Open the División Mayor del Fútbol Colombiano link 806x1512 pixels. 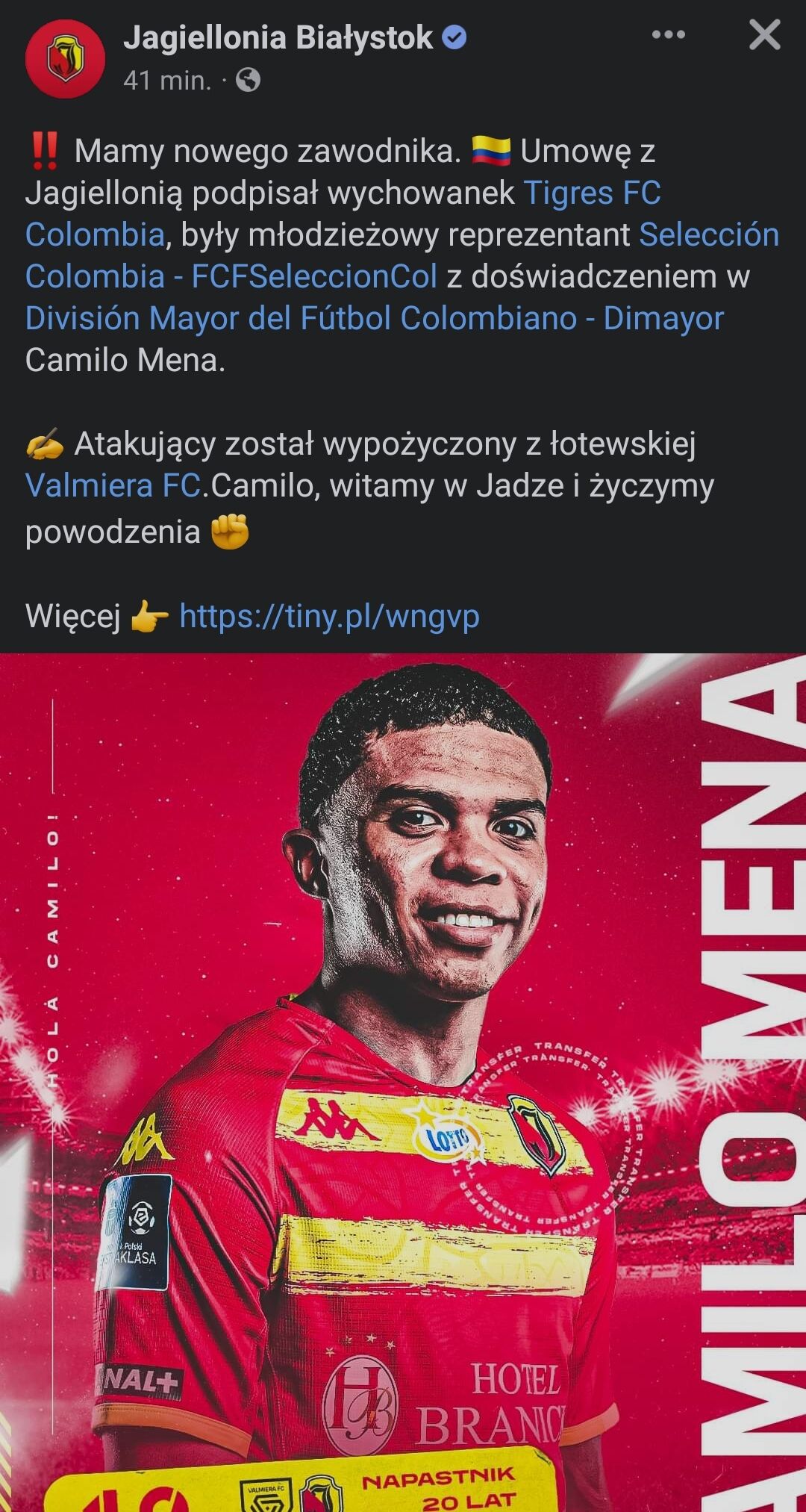tap(375, 318)
